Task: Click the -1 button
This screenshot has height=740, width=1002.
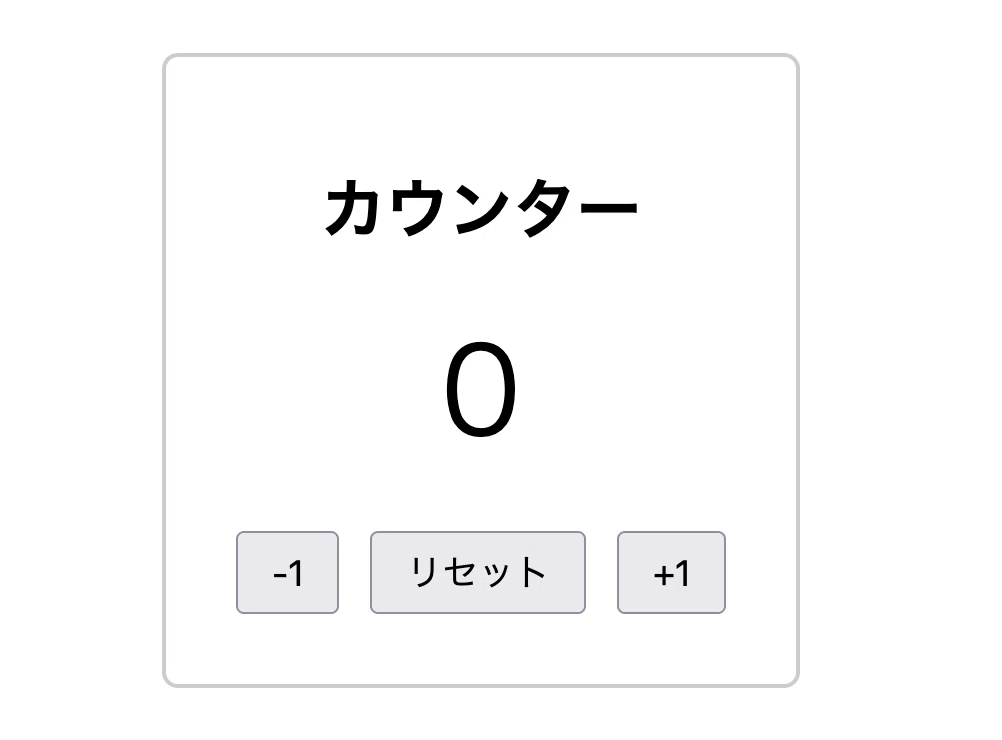Action: click(288, 573)
